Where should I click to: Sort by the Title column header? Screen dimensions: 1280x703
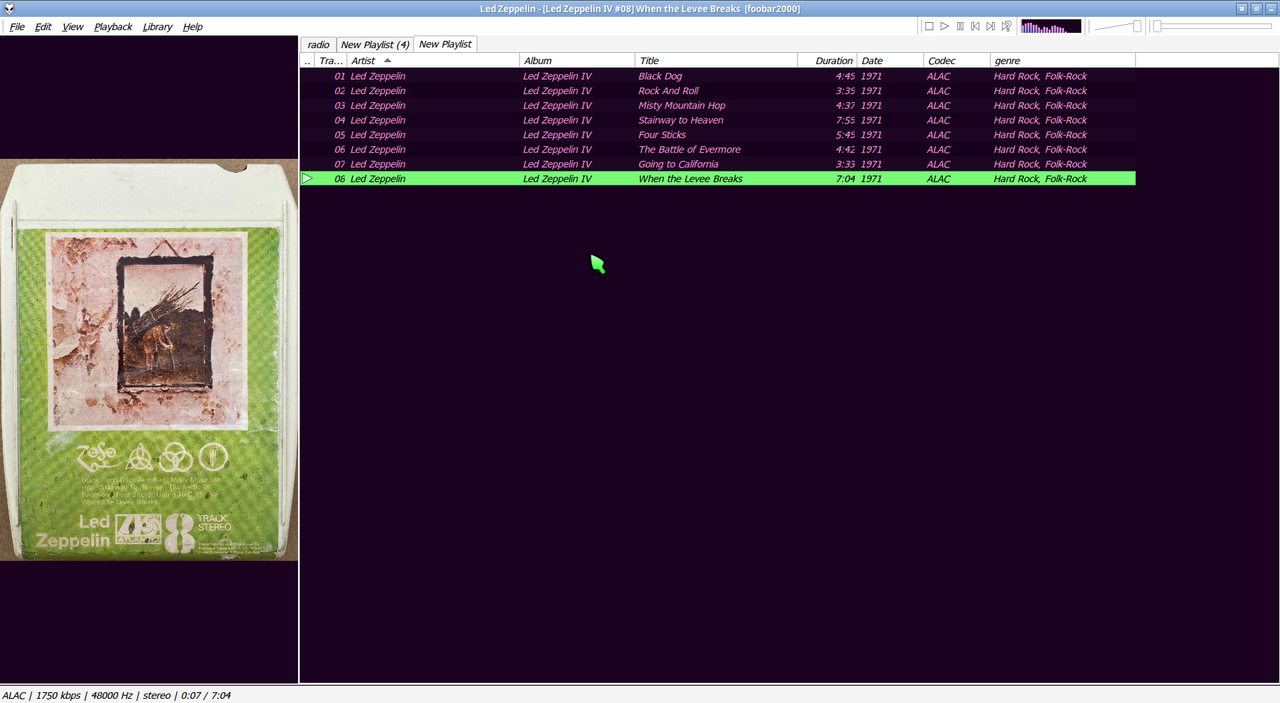tap(716, 61)
